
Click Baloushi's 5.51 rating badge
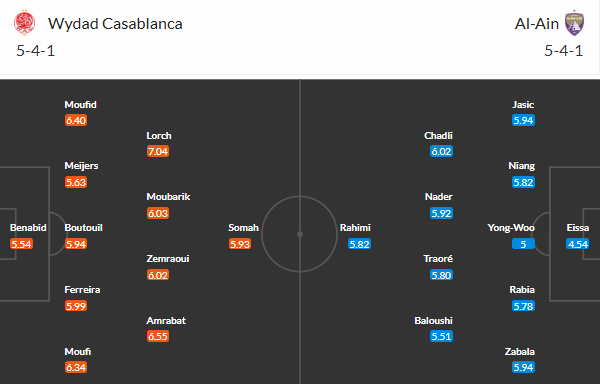tap(441, 336)
